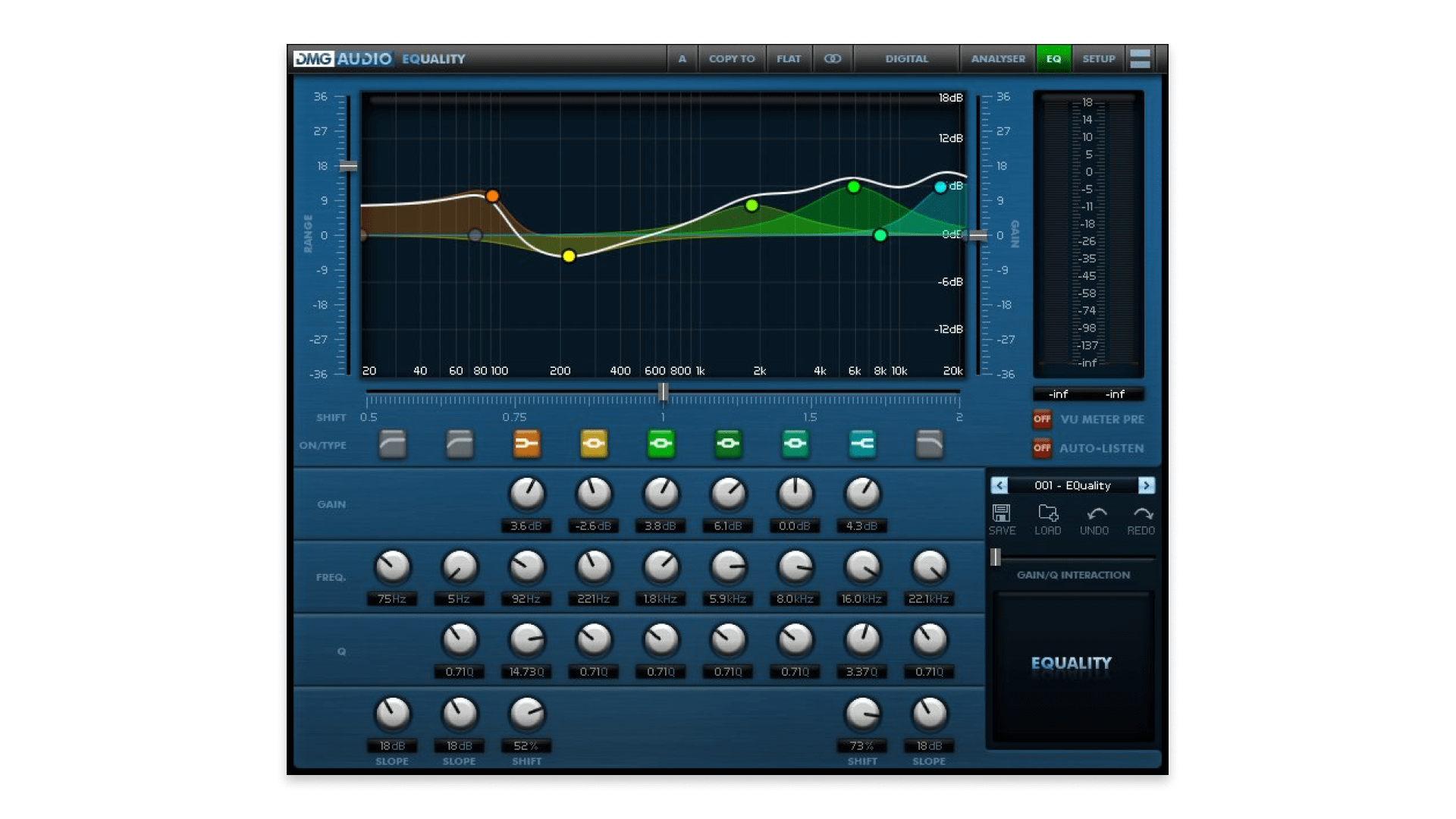Click the 5.9kHz frequency value field
This screenshot has height=819, width=1456.
728,599
